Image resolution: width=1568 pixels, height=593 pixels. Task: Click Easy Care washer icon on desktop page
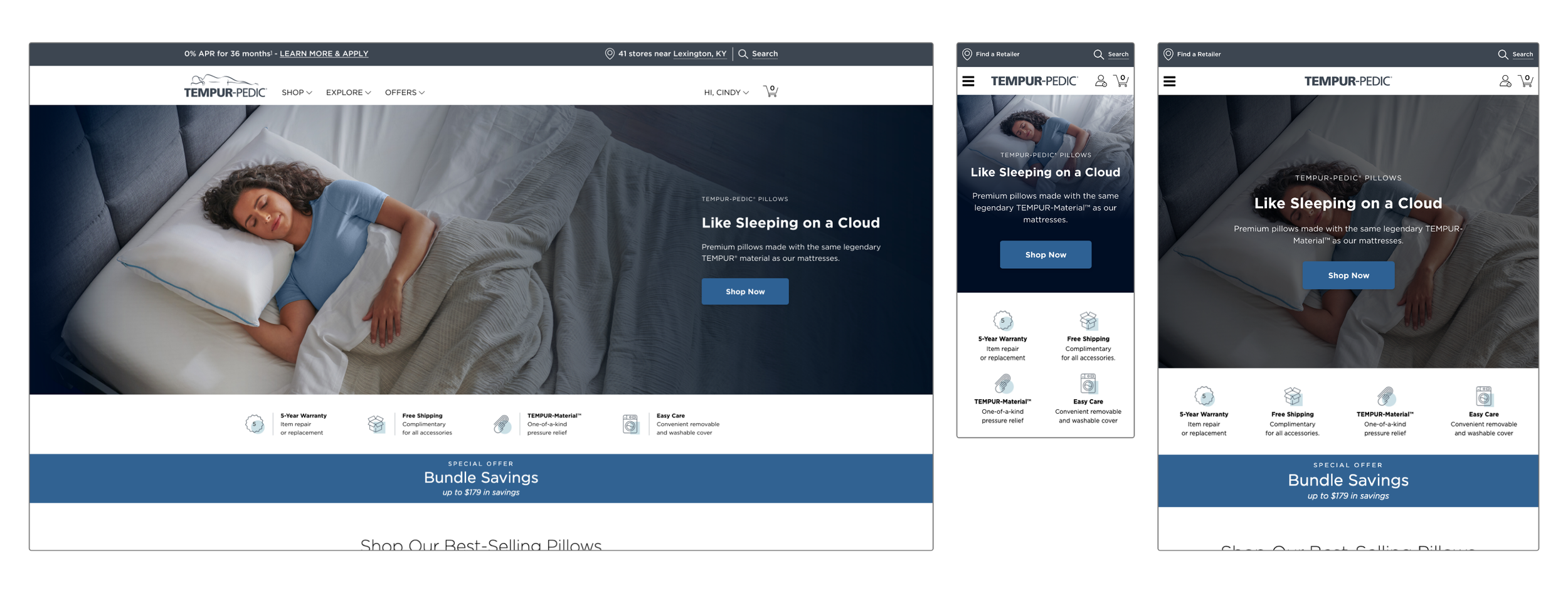(630, 424)
